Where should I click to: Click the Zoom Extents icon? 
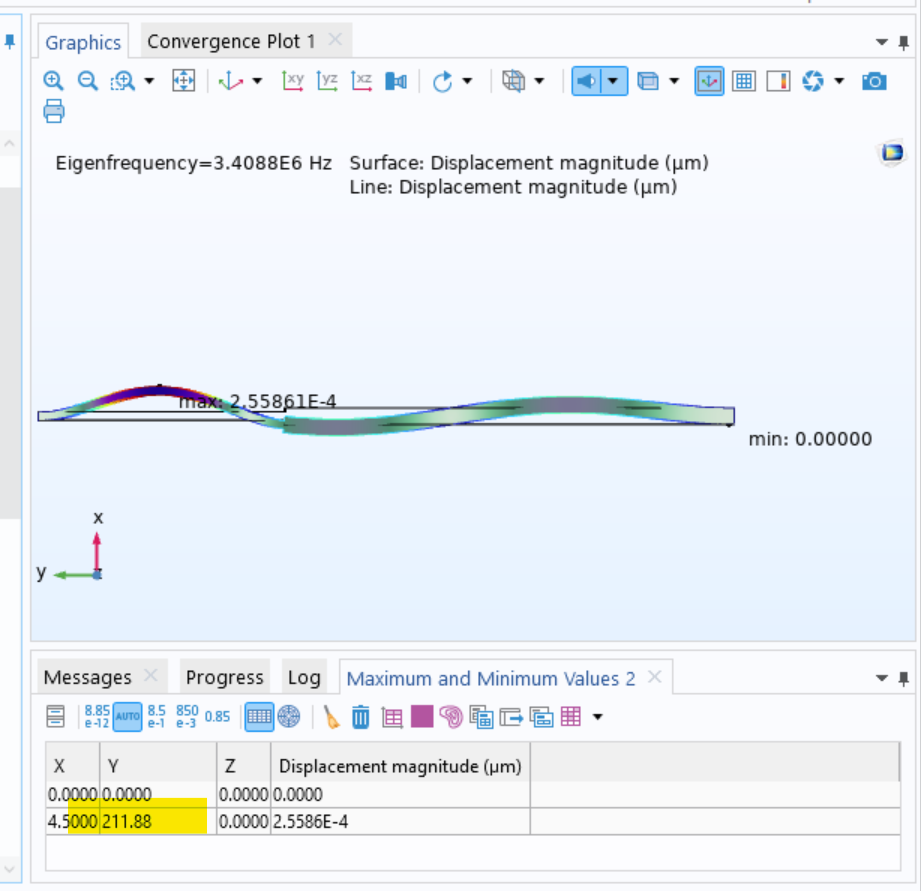tap(183, 81)
